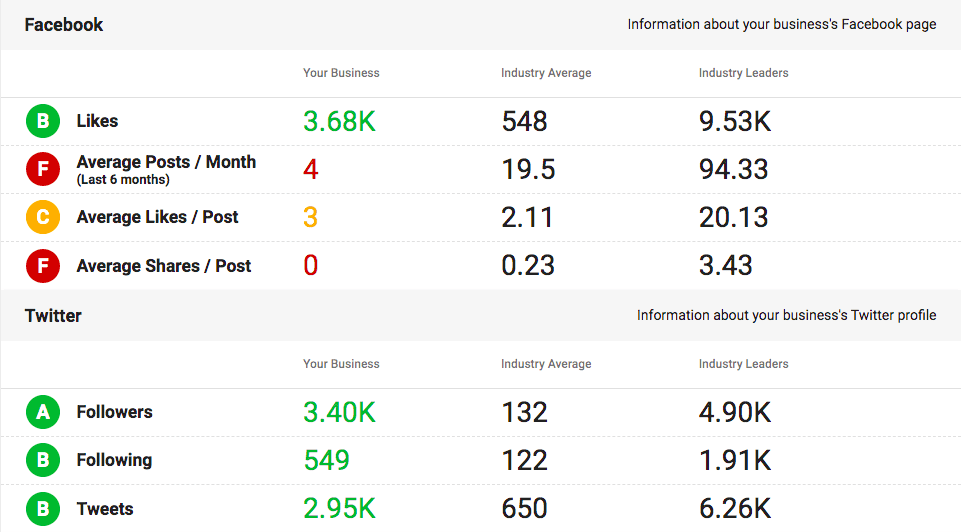The width and height of the screenshot is (961, 532).
Task: Click the 94.33 industry leaders posts value
Action: pyautogui.click(x=733, y=170)
